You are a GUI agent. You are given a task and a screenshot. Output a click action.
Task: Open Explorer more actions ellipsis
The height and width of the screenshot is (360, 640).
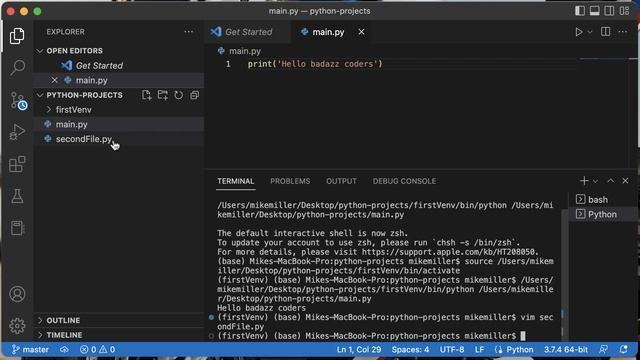(189, 32)
